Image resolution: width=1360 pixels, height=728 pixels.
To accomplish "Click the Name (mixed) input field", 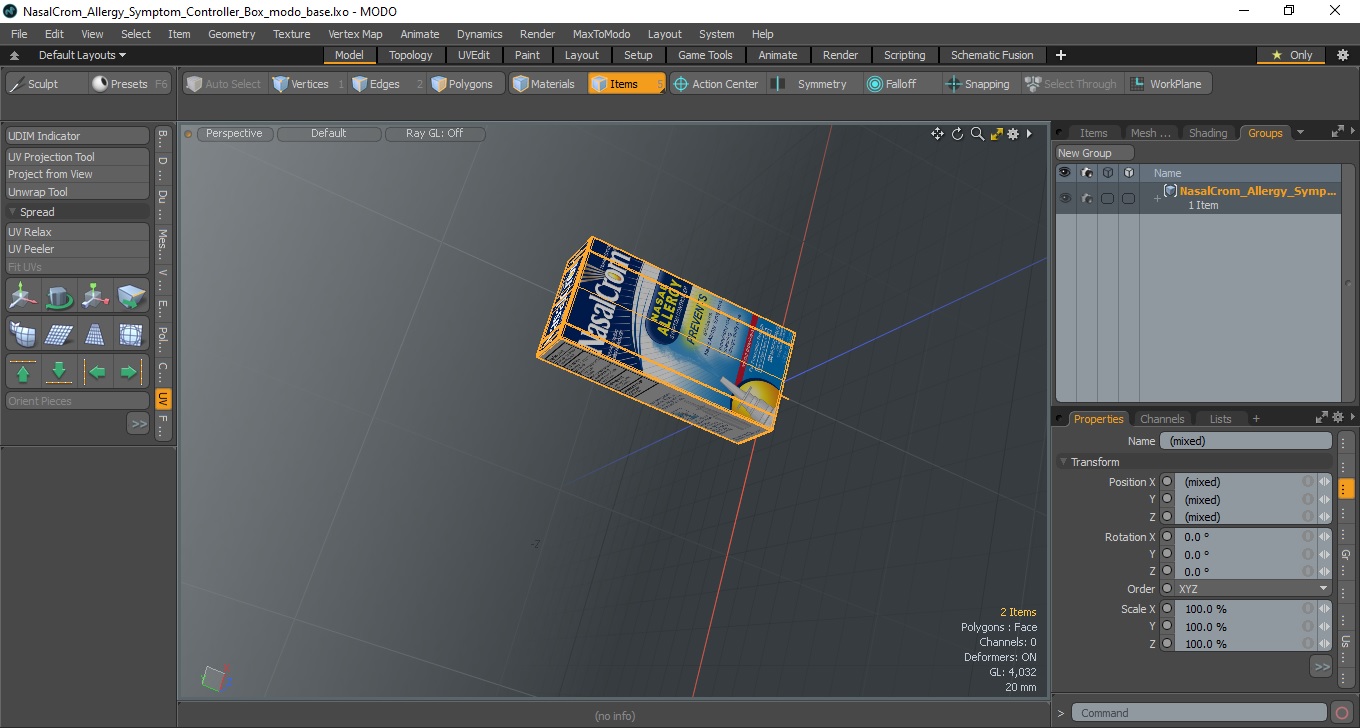I will pos(1245,441).
